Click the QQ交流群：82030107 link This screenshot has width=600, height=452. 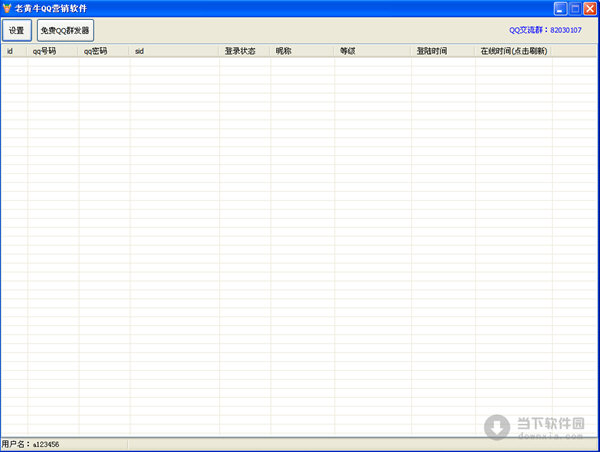tap(545, 30)
